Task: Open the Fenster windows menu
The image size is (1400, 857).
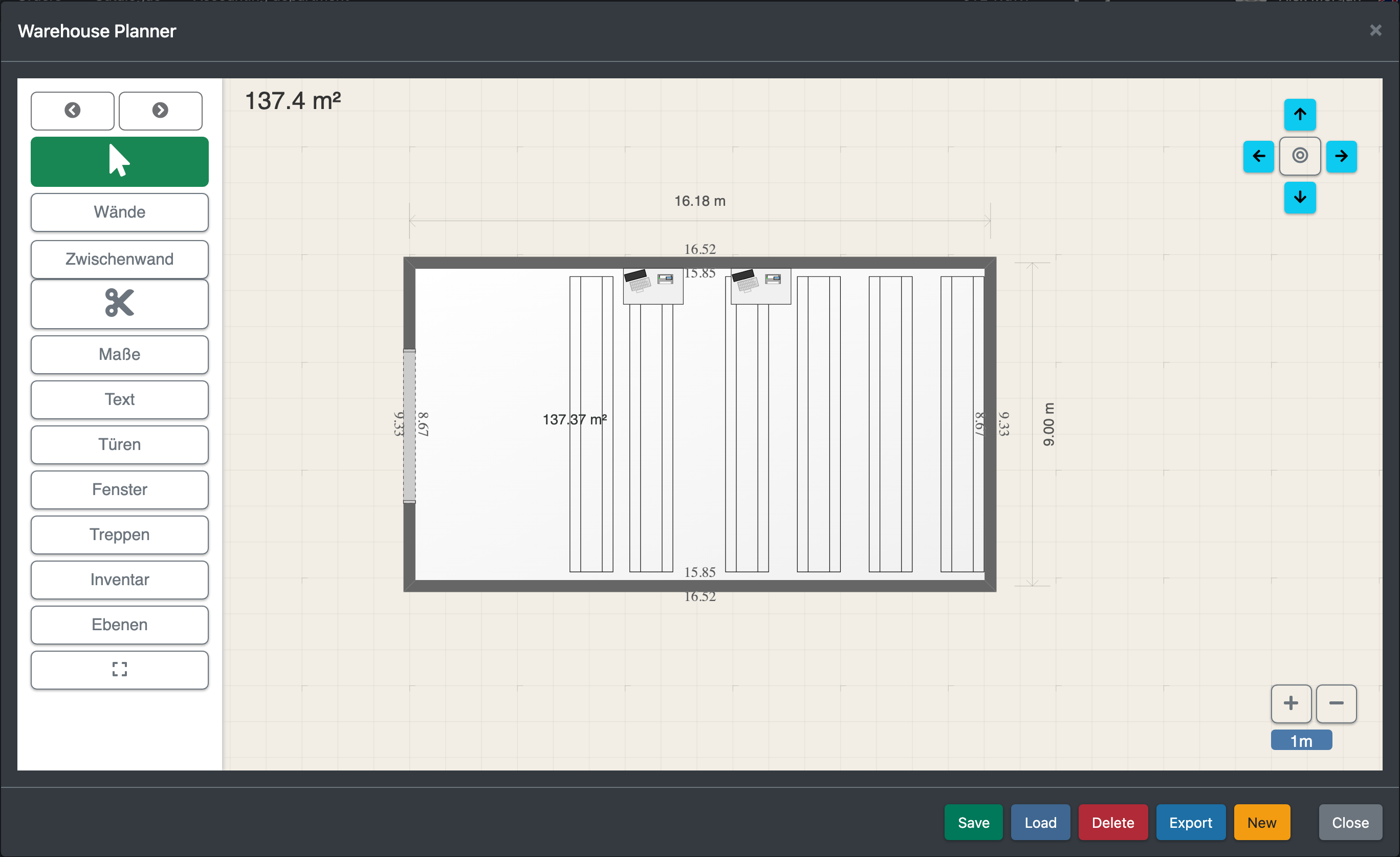Action: [x=119, y=489]
